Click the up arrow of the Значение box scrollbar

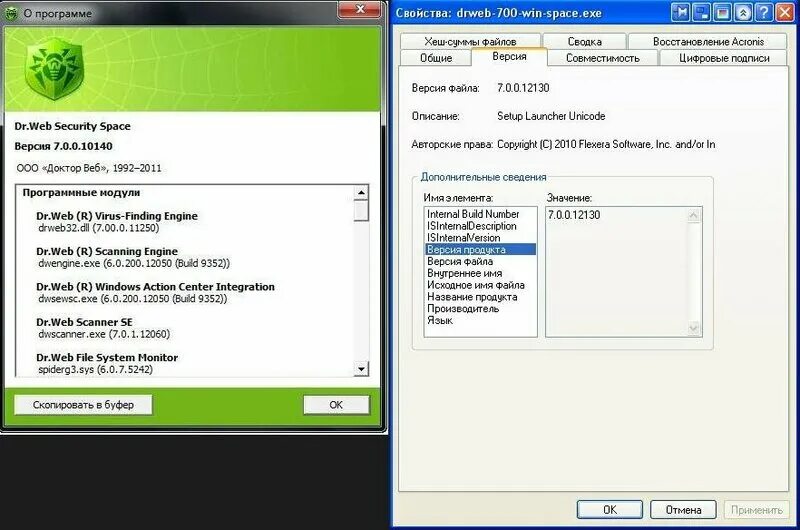(693, 215)
